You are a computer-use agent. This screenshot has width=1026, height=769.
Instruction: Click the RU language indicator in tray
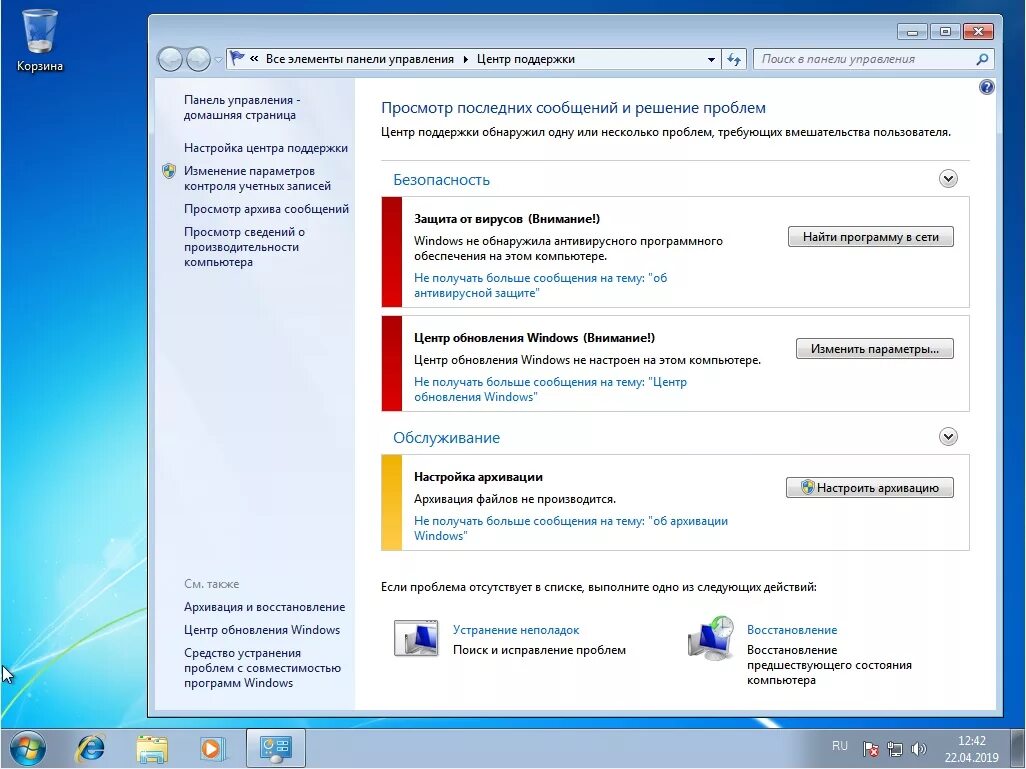pyautogui.click(x=840, y=746)
